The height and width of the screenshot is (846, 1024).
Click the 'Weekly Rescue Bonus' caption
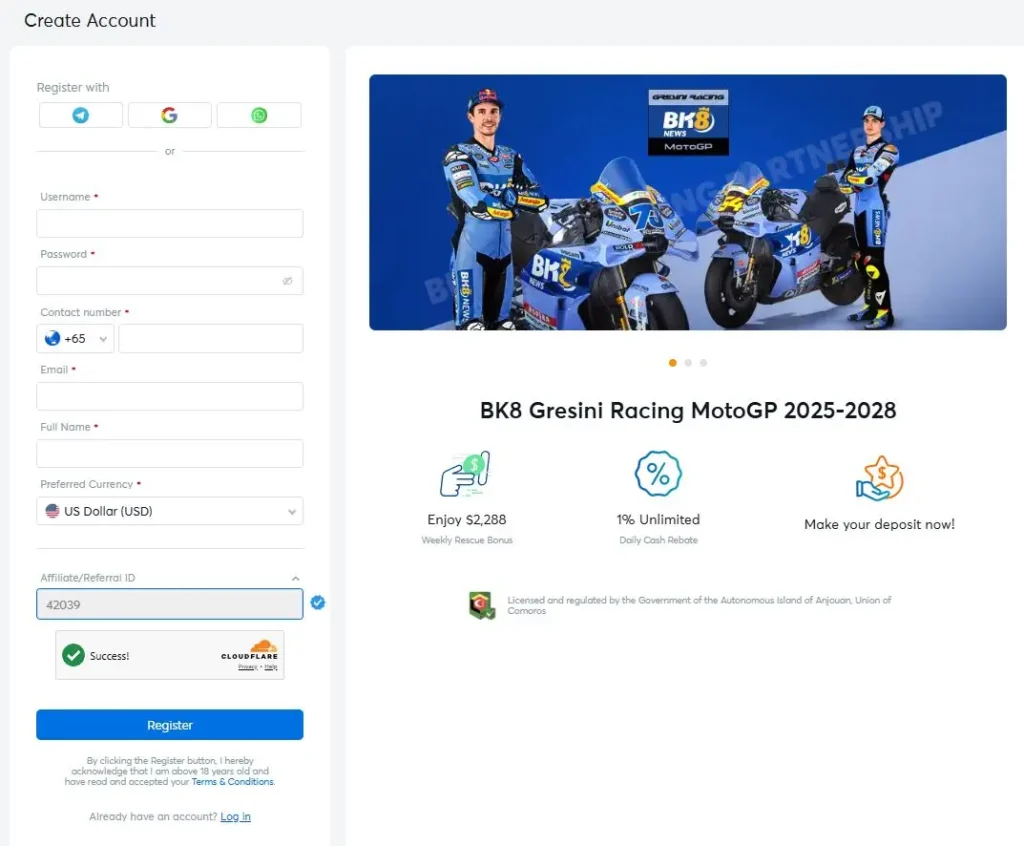tap(467, 540)
